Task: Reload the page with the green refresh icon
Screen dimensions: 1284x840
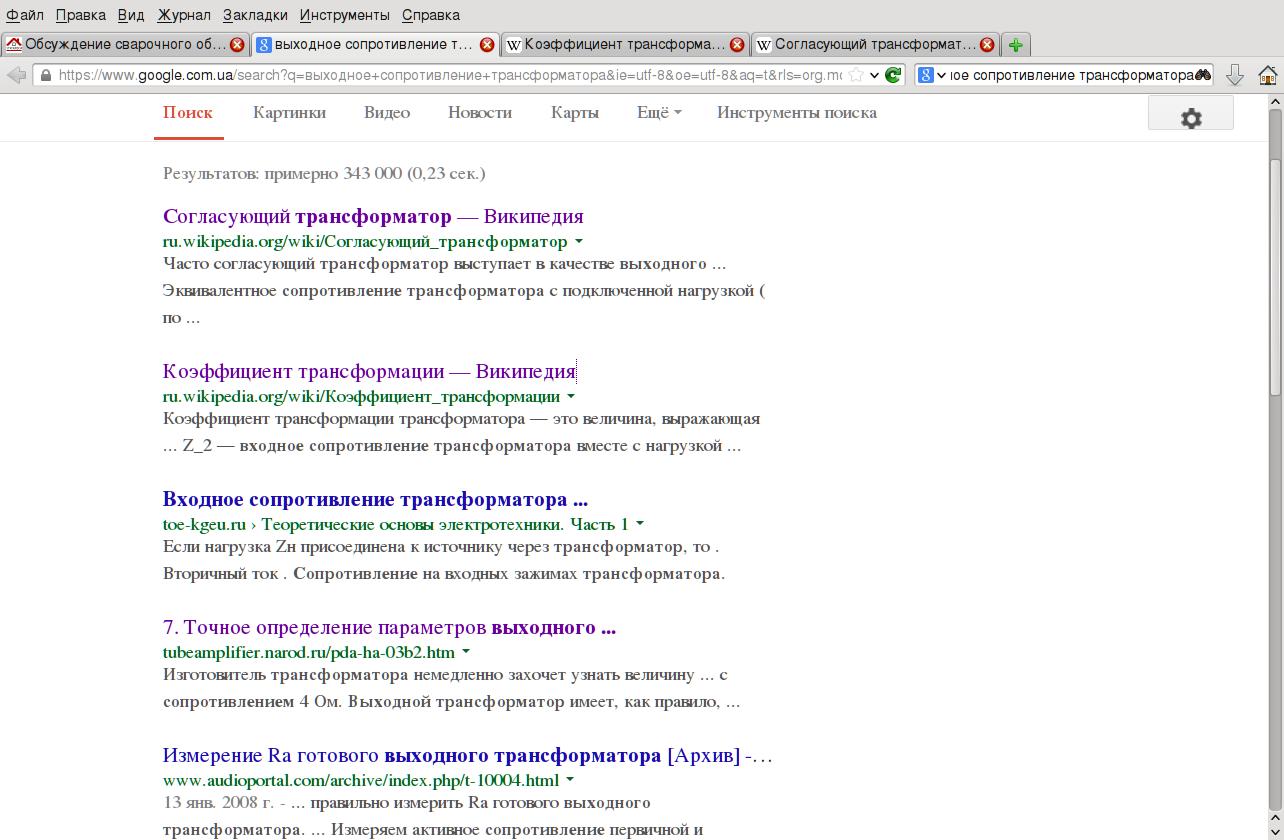Action: tap(894, 75)
